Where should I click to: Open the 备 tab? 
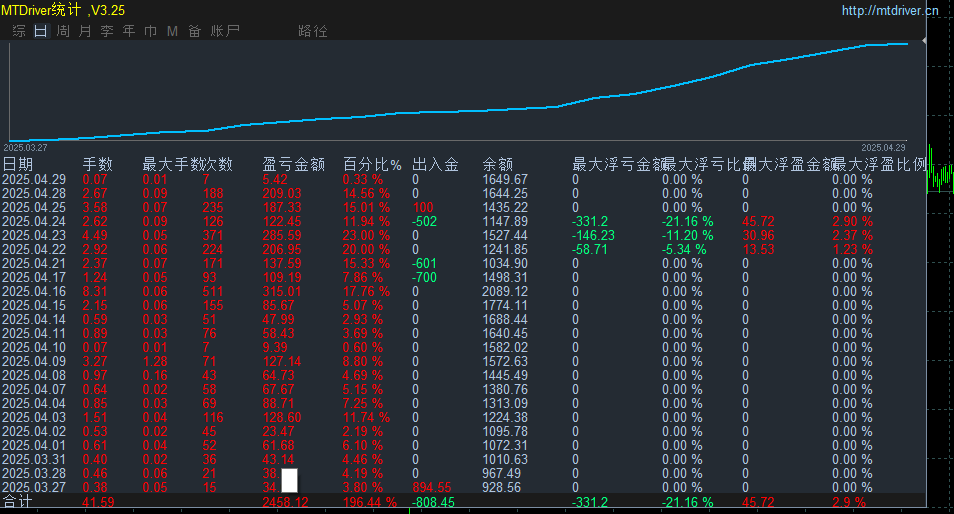pos(194,31)
